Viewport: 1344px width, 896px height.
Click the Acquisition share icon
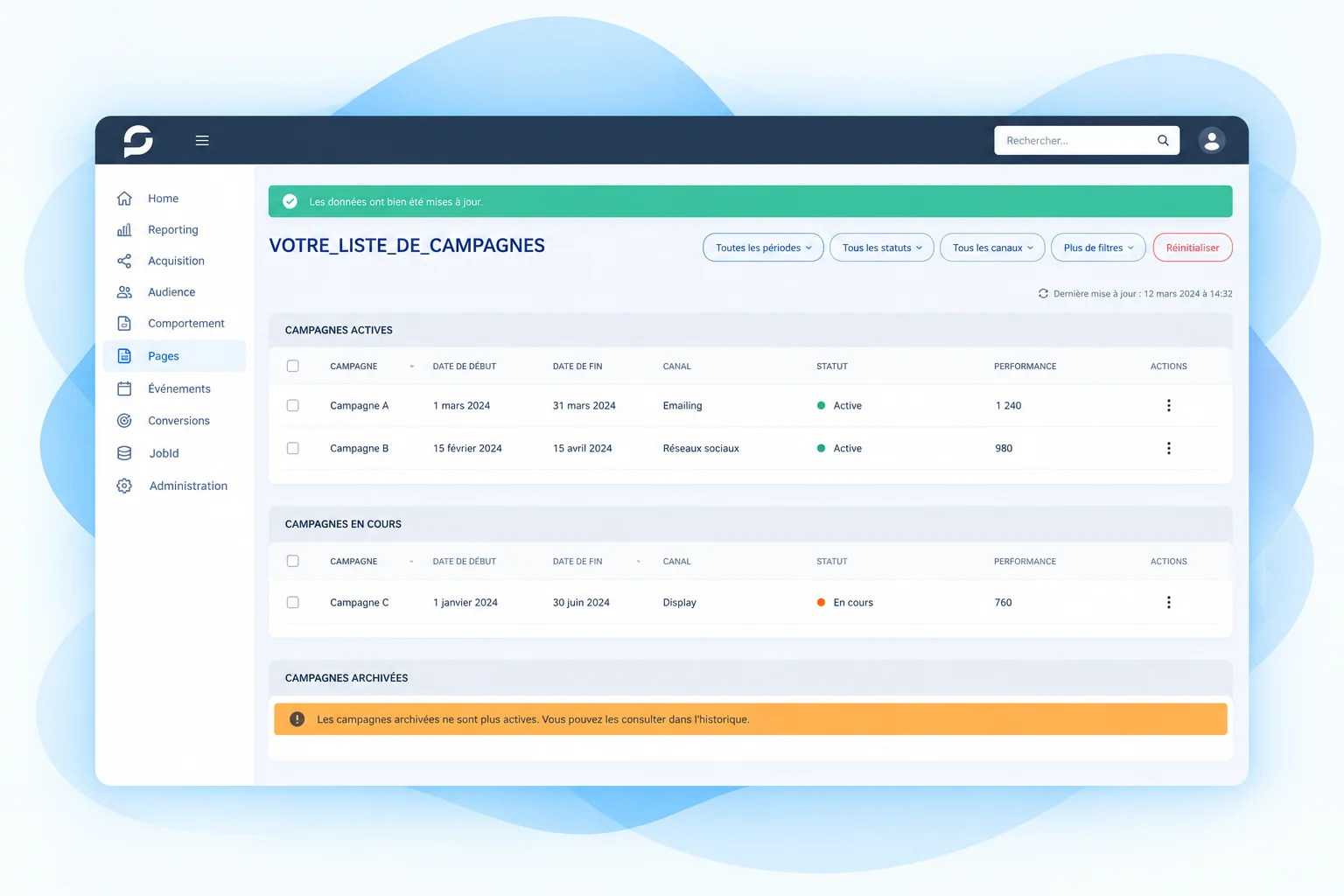pyautogui.click(x=124, y=261)
